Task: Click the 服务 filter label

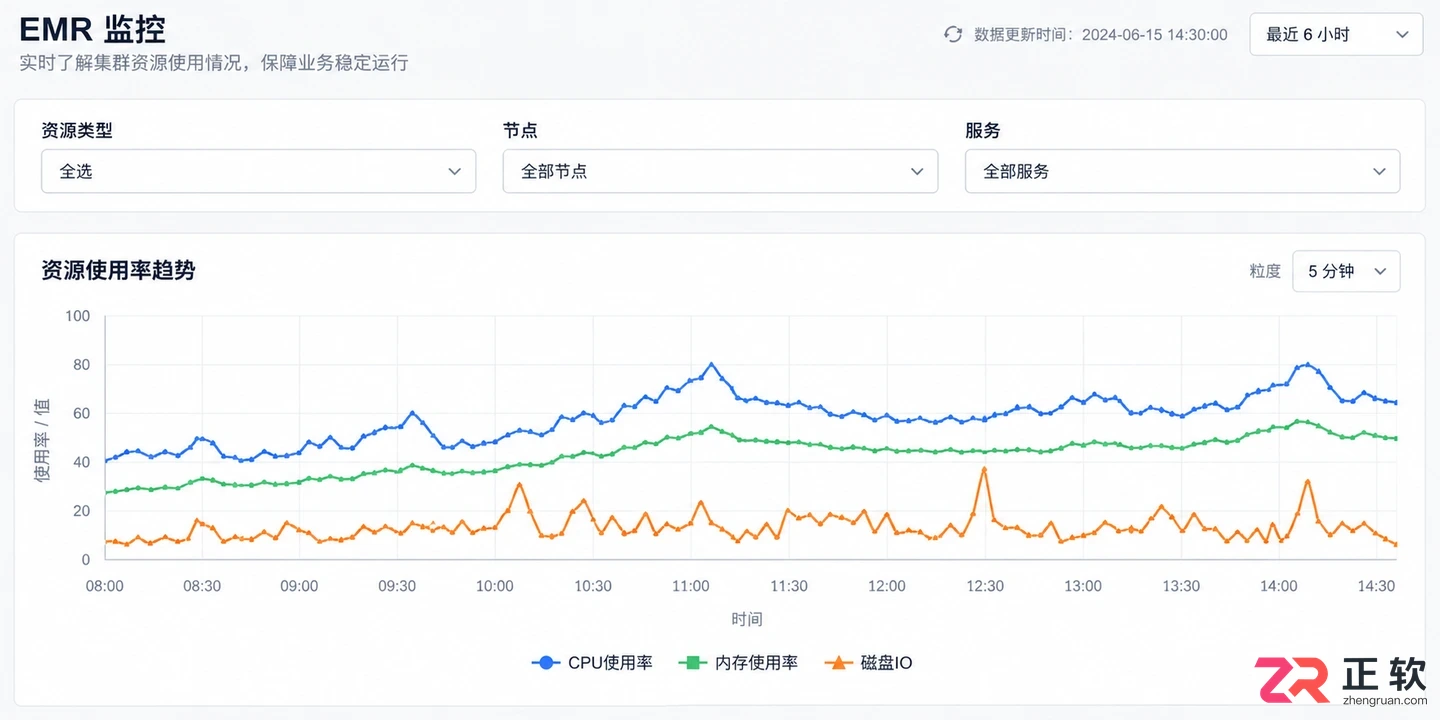Action: [983, 130]
